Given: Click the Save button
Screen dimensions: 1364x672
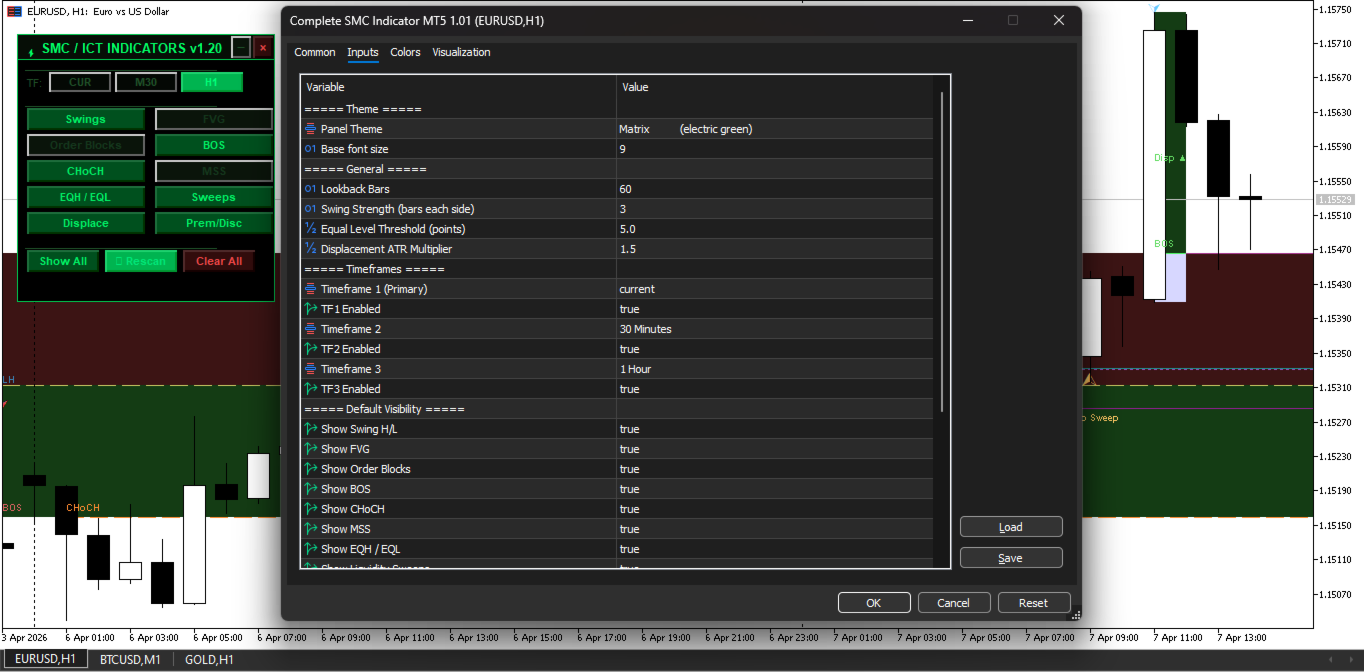Looking at the screenshot, I should tap(1011, 558).
